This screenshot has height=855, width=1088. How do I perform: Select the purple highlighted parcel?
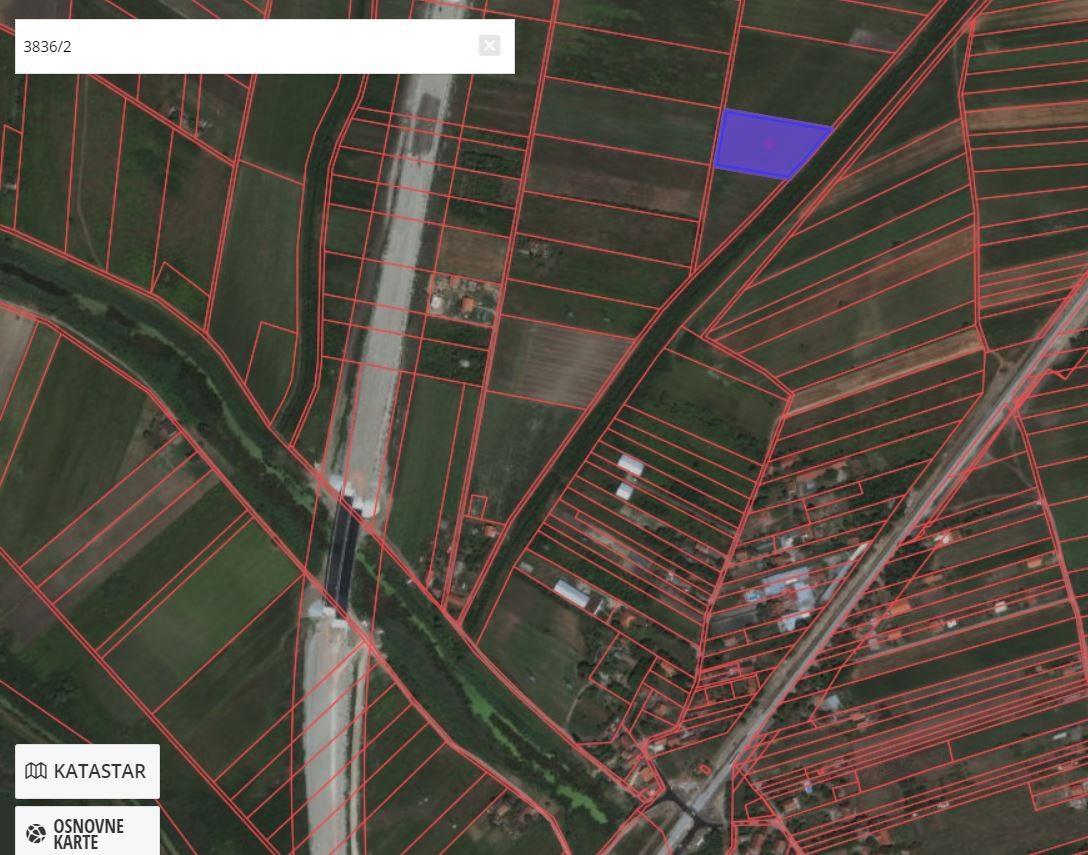(x=770, y=144)
